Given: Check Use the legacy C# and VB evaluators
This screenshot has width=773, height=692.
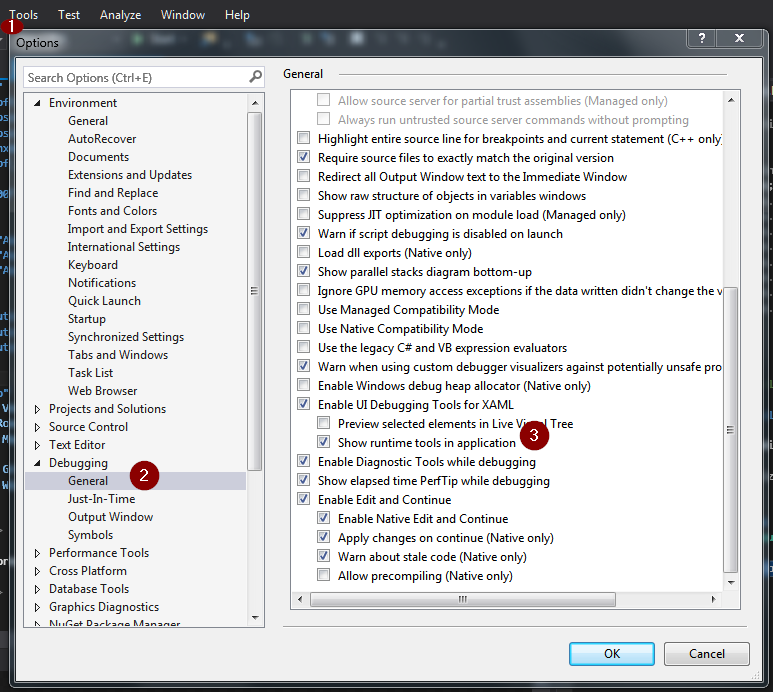Looking at the screenshot, I should pyautogui.click(x=303, y=347).
